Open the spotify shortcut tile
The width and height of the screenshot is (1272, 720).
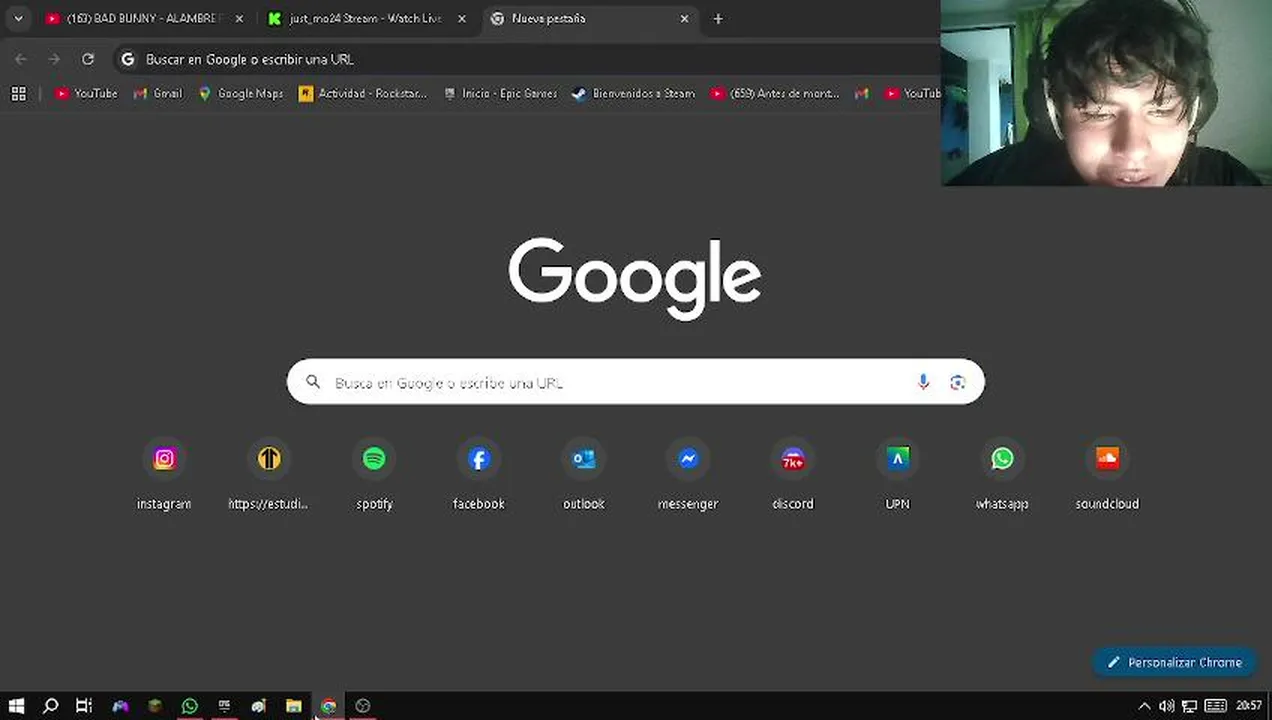pyautogui.click(x=374, y=476)
